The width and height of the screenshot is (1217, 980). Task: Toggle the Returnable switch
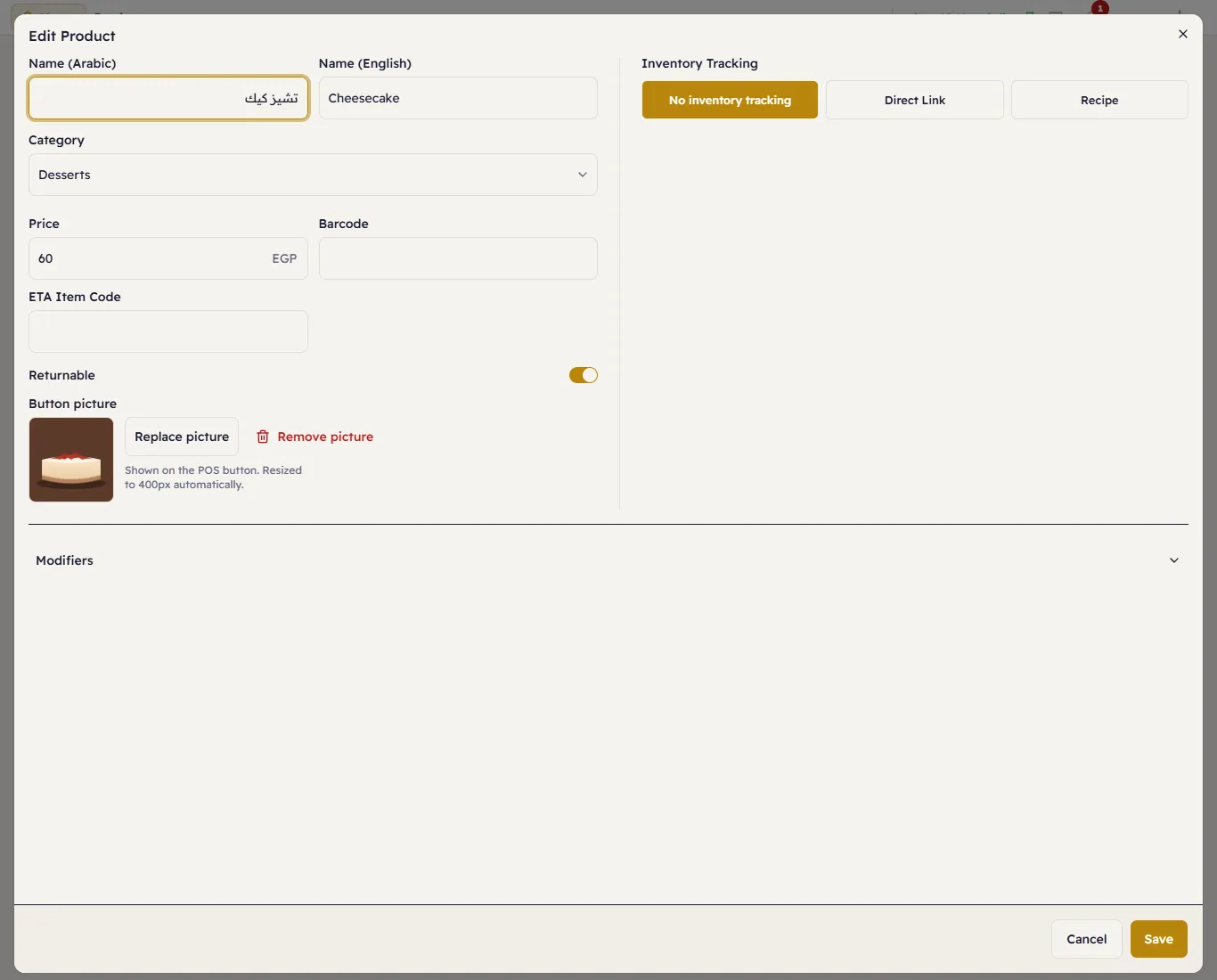pyautogui.click(x=584, y=375)
